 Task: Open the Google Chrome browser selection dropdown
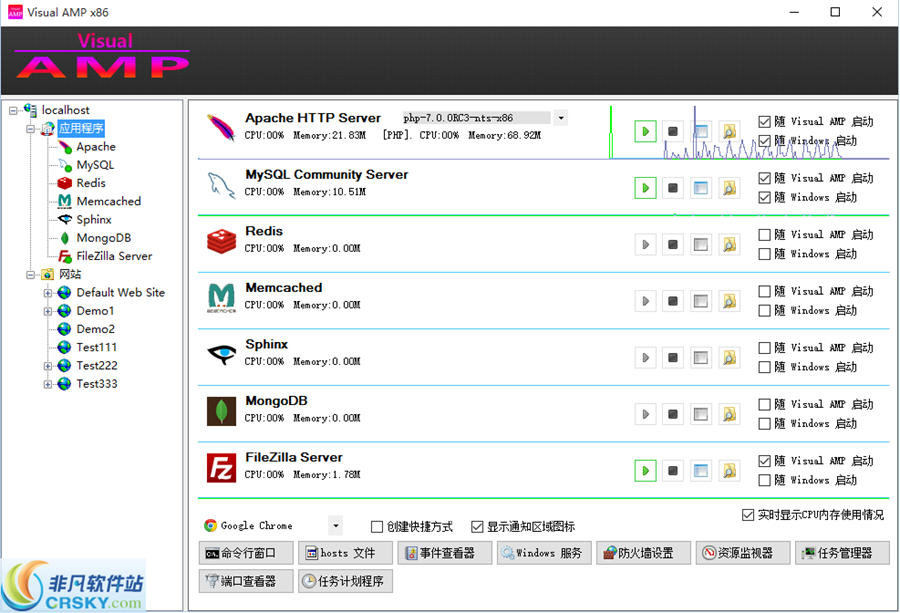(335, 525)
